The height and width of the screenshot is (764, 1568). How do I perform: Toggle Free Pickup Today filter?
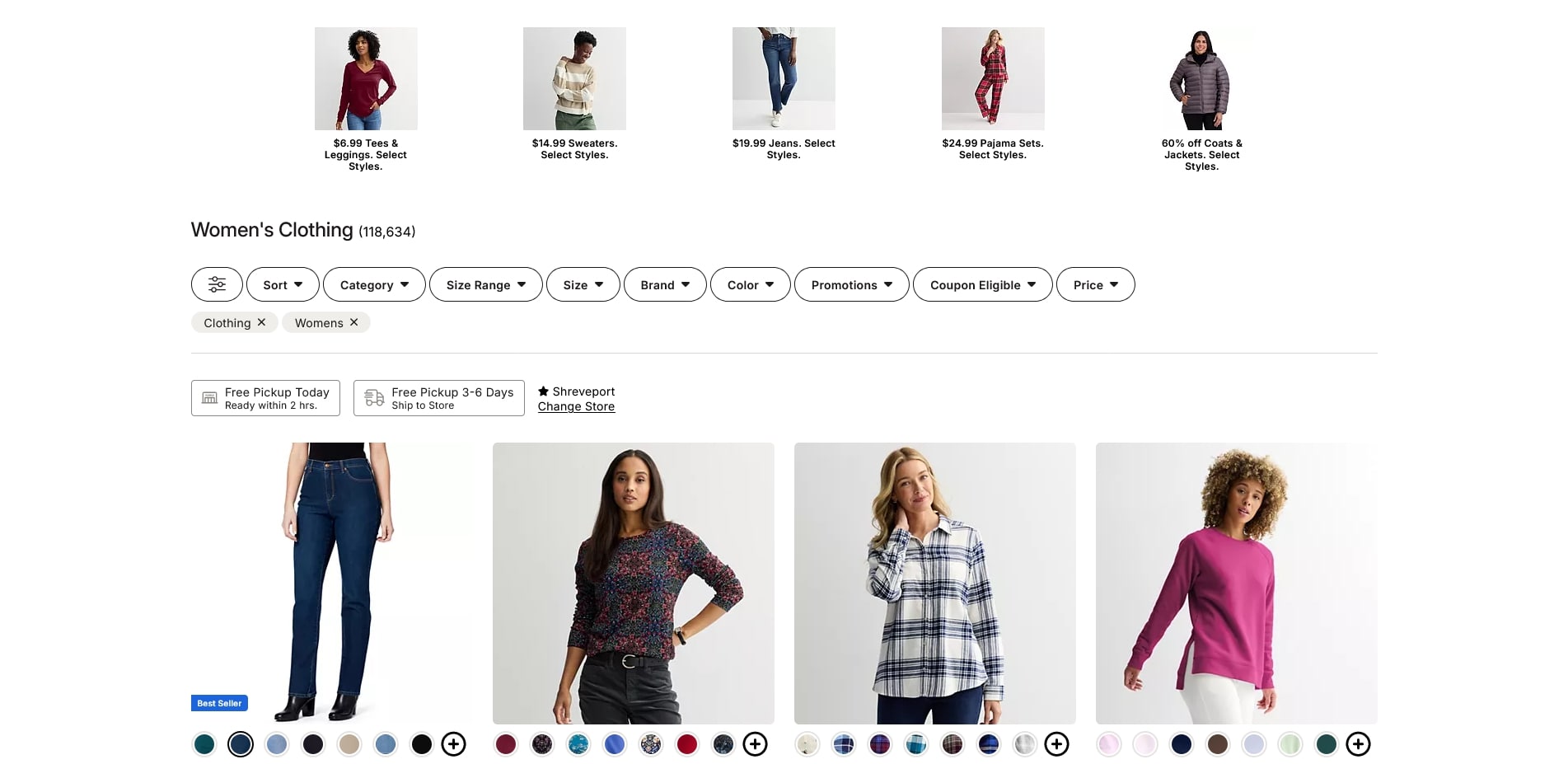click(x=265, y=398)
